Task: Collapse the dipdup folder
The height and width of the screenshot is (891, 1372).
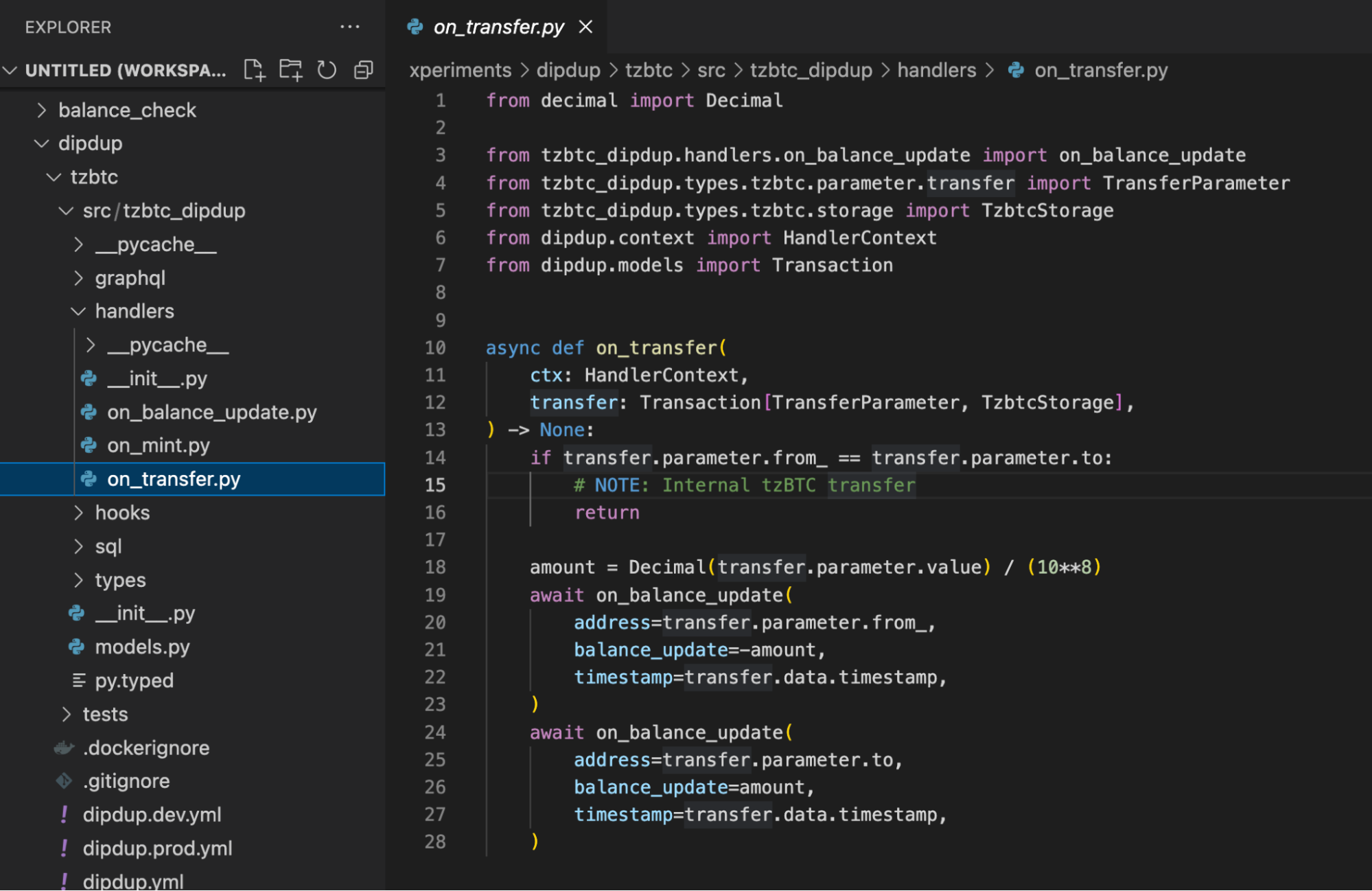Action: pos(90,143)
